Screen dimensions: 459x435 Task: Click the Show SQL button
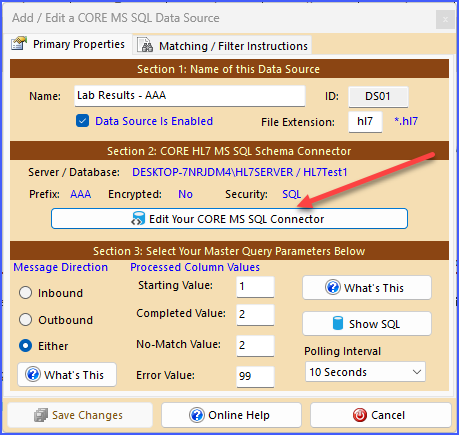(x=367, y=323)
